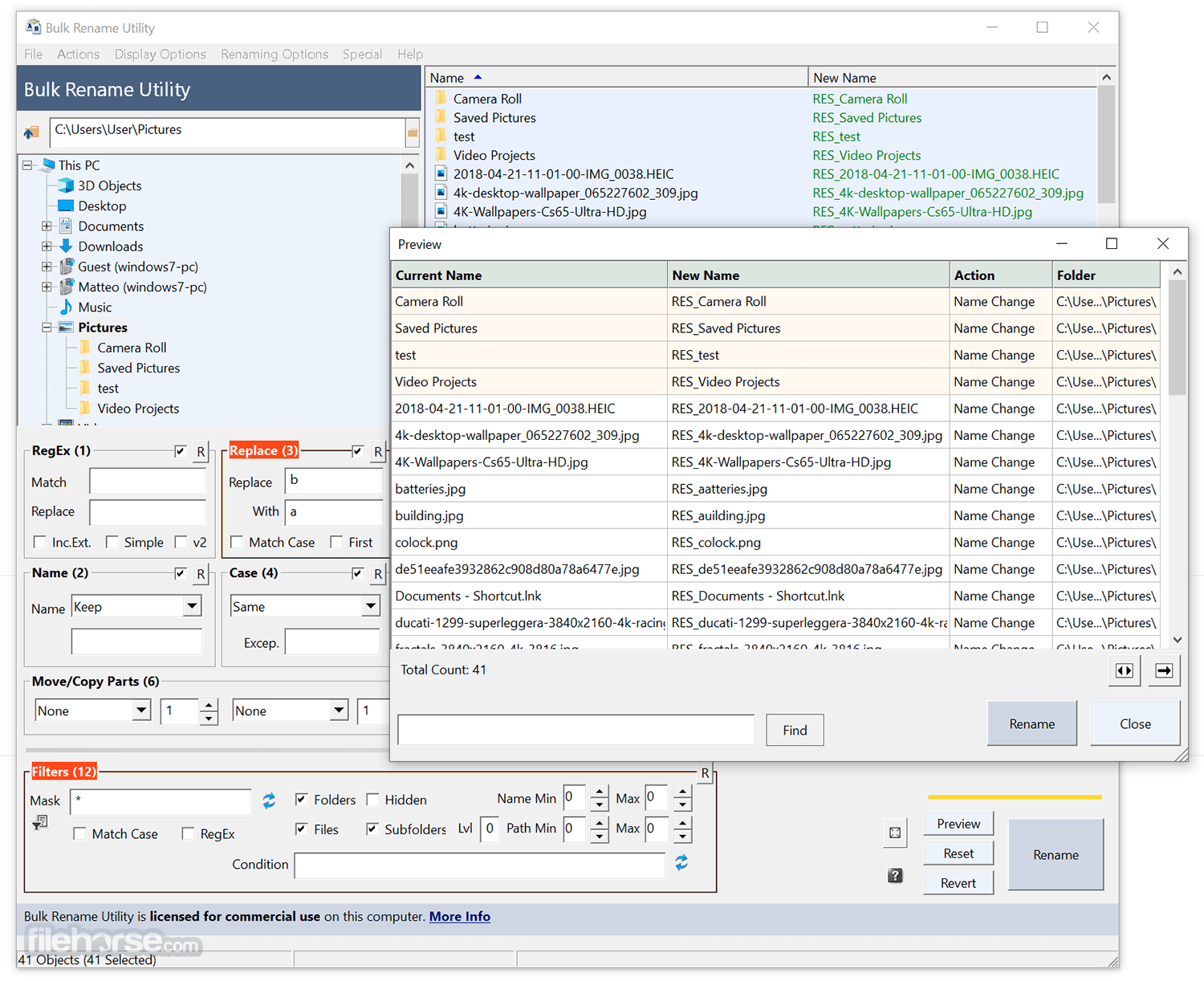Click the Condition input field
This screenshot has width=1204, height=981.
point(480,865)
